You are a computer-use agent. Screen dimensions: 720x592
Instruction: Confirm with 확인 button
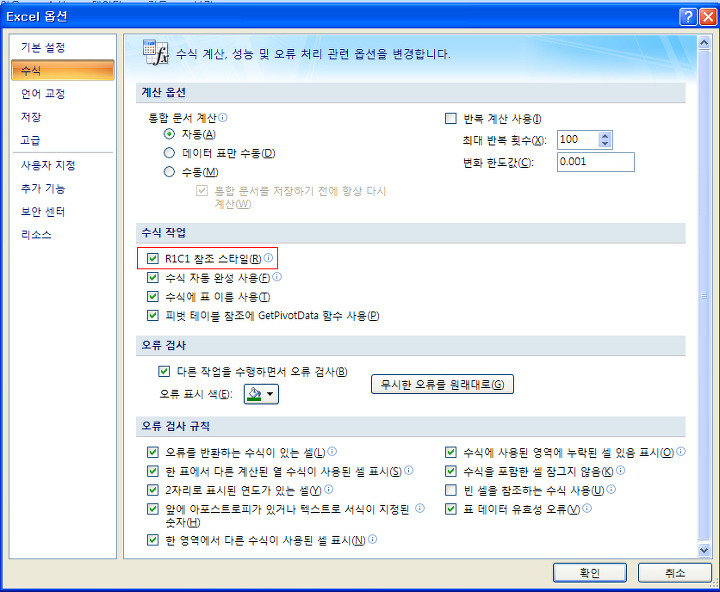(x=590, y=573)
